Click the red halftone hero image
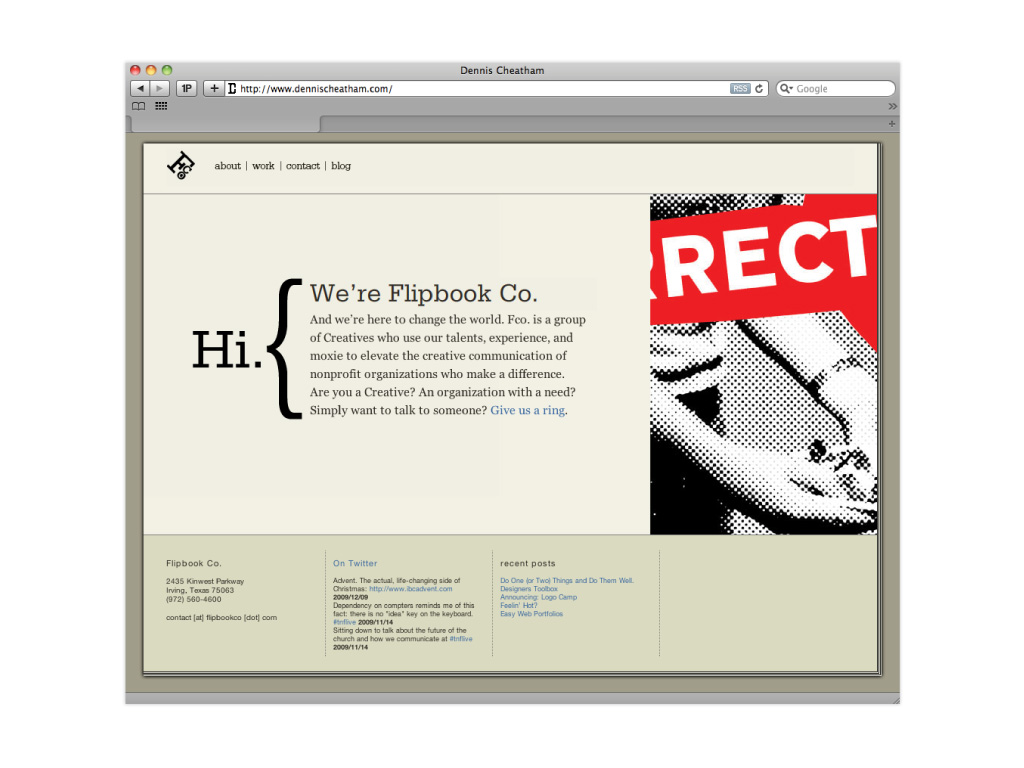 [763, 364]
